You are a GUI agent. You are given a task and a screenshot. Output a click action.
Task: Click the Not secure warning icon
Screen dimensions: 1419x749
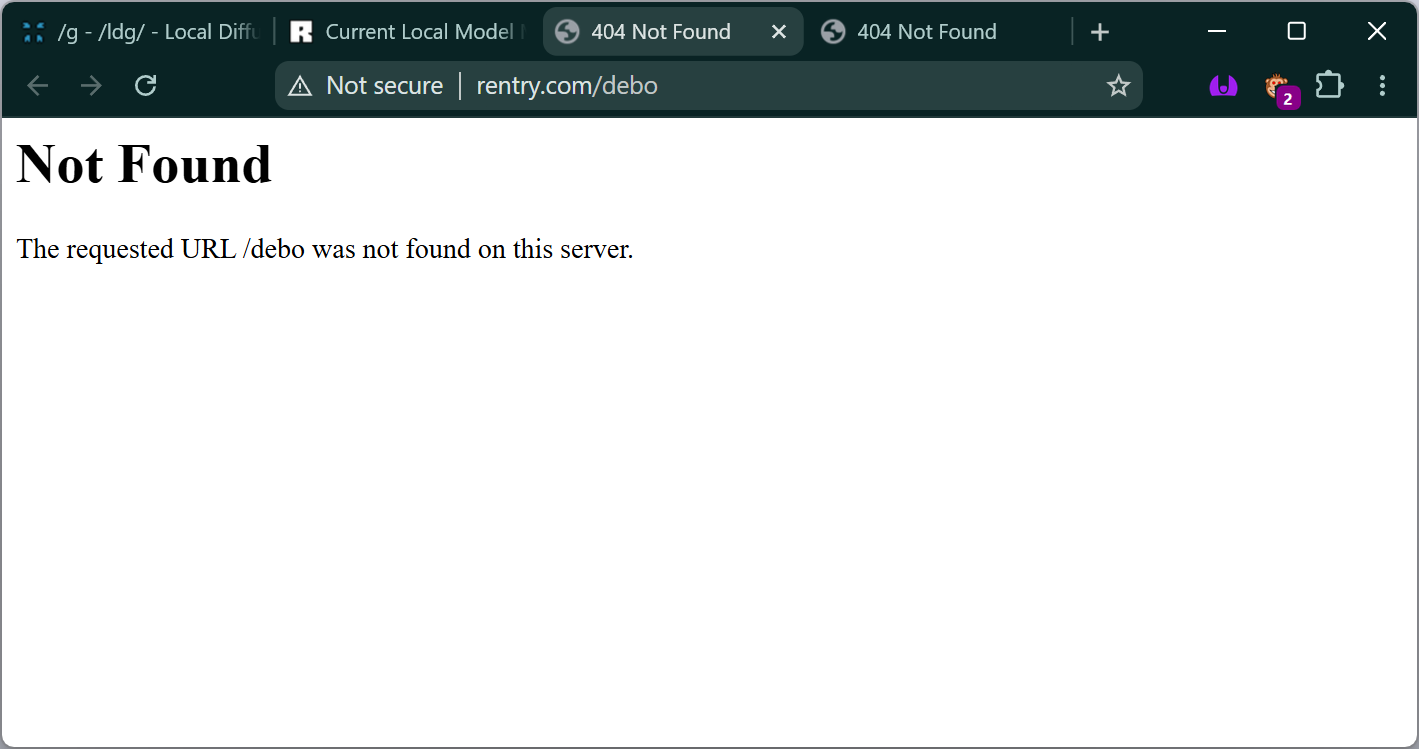point(300,86)
